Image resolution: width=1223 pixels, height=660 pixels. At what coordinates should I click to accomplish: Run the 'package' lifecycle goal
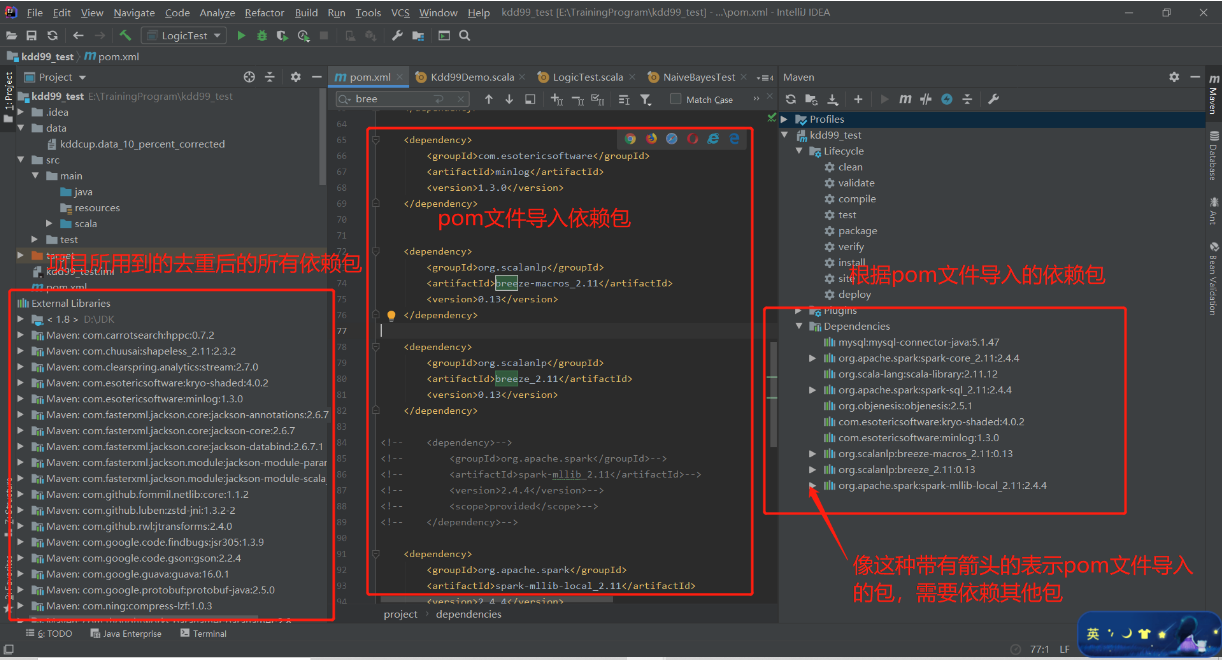click(x=857, y=231)
